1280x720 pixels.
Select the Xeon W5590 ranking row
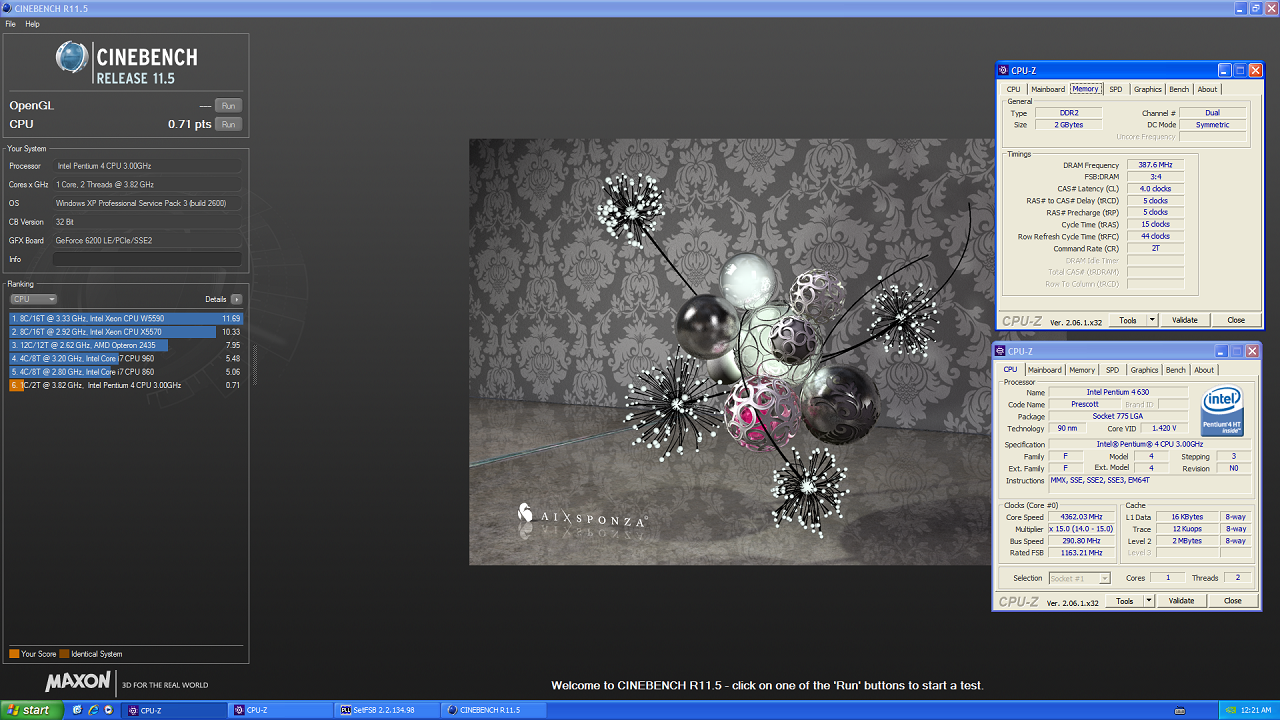click(x=126, y=318)
